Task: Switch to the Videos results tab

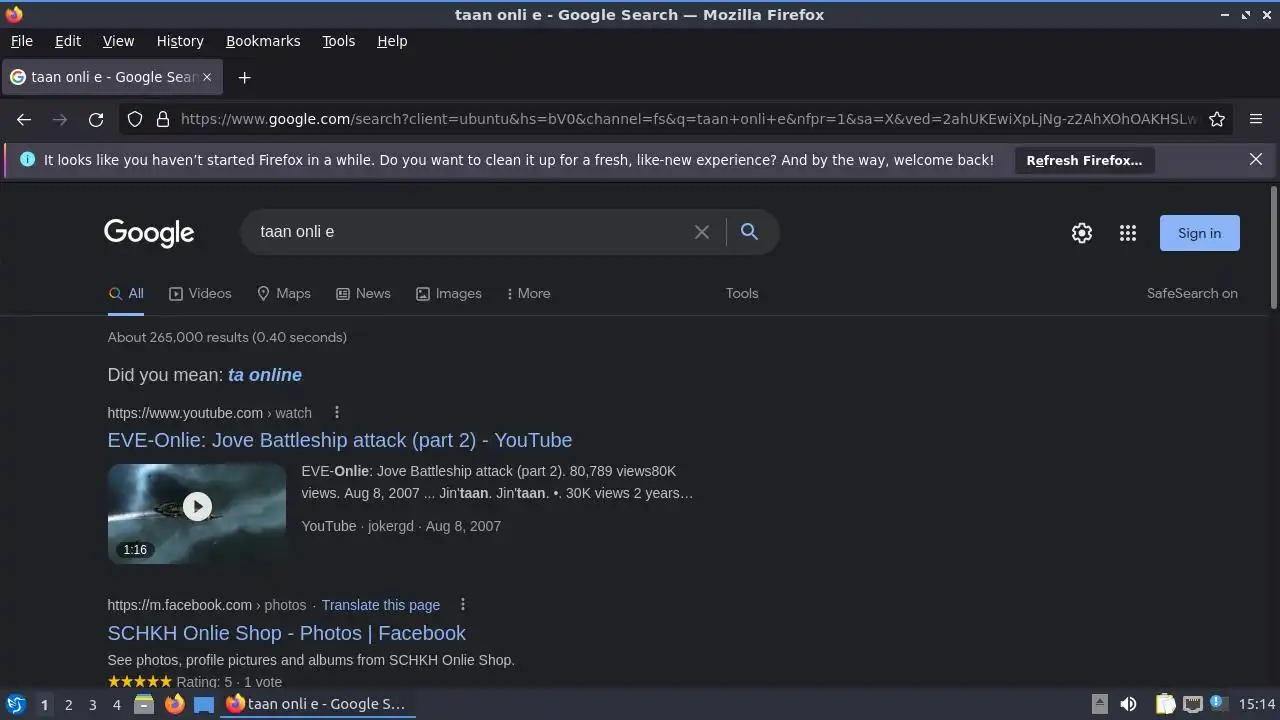Action: pyautogui.click(x=200, y=293)
